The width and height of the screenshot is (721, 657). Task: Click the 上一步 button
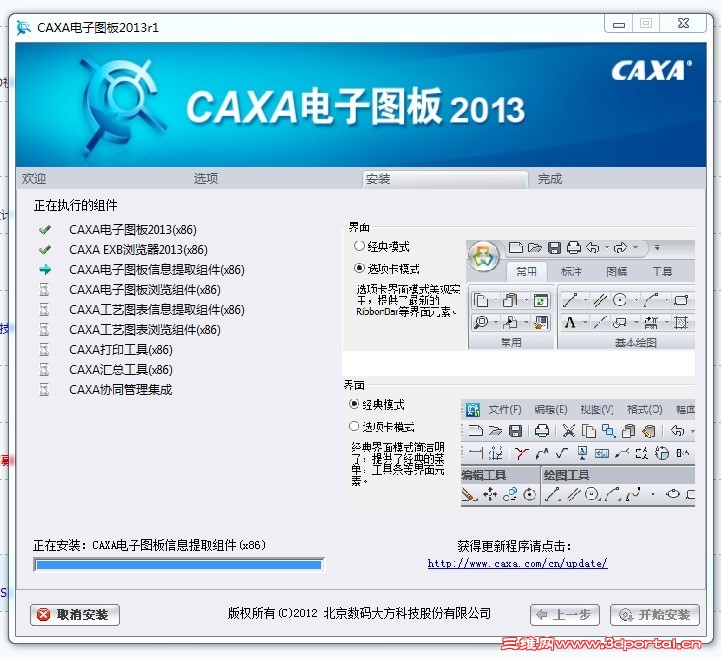point(565,615)
